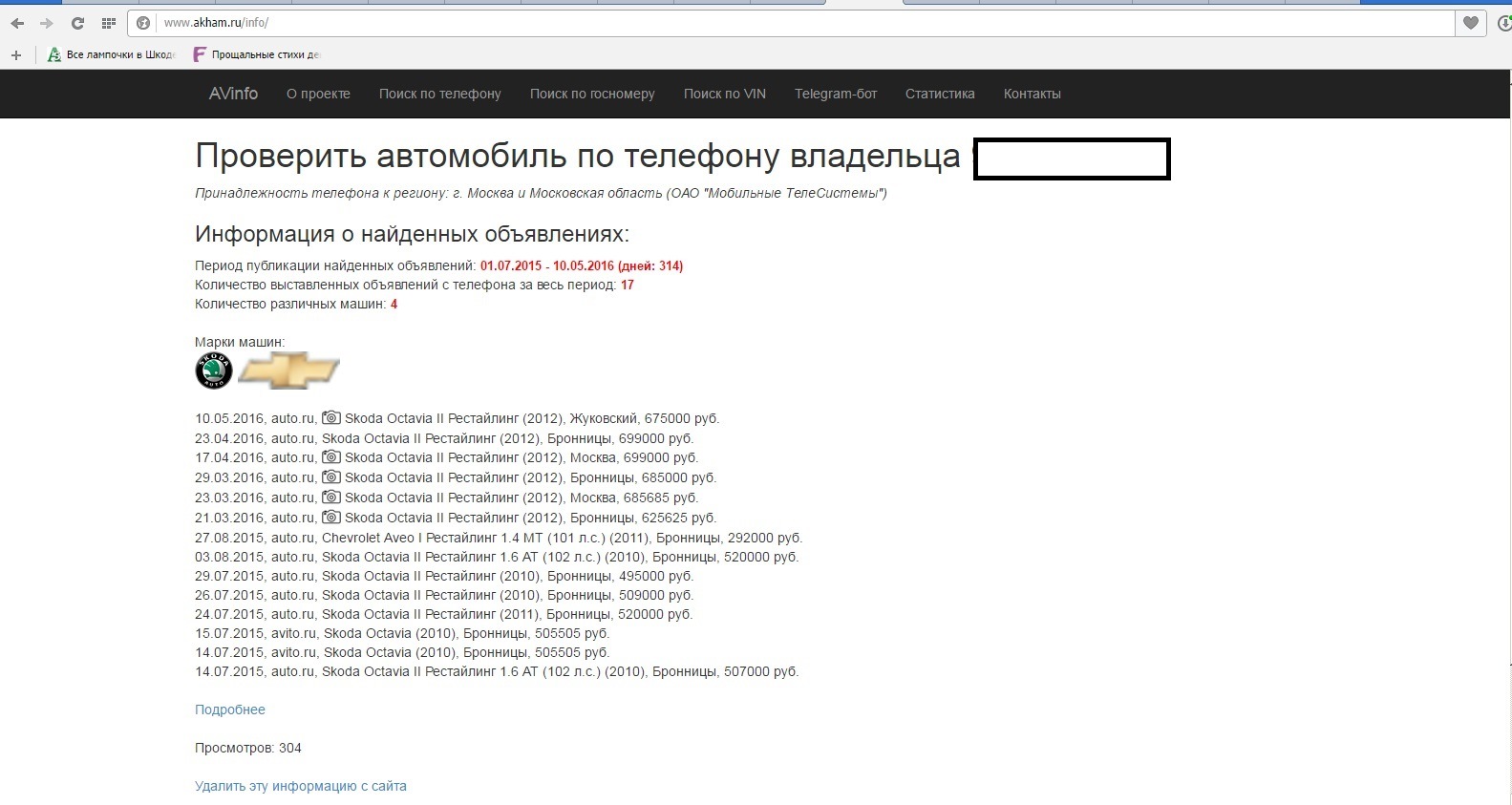Image resolution: width=1512 pixels, height=805 pixels.
Task: Select the 24.07.2015 Skoda Octavia listing
Action: coord(444,614)
